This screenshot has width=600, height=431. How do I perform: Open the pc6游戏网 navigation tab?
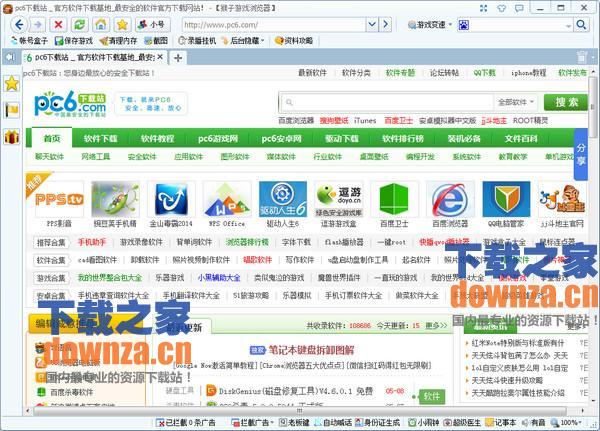tap(218, 138)
